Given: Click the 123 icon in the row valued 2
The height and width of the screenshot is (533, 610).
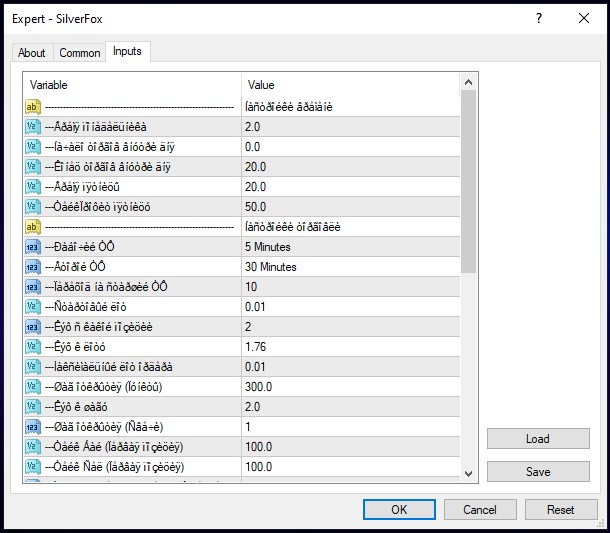Looking at the screenshot, I should coord(33,327).
